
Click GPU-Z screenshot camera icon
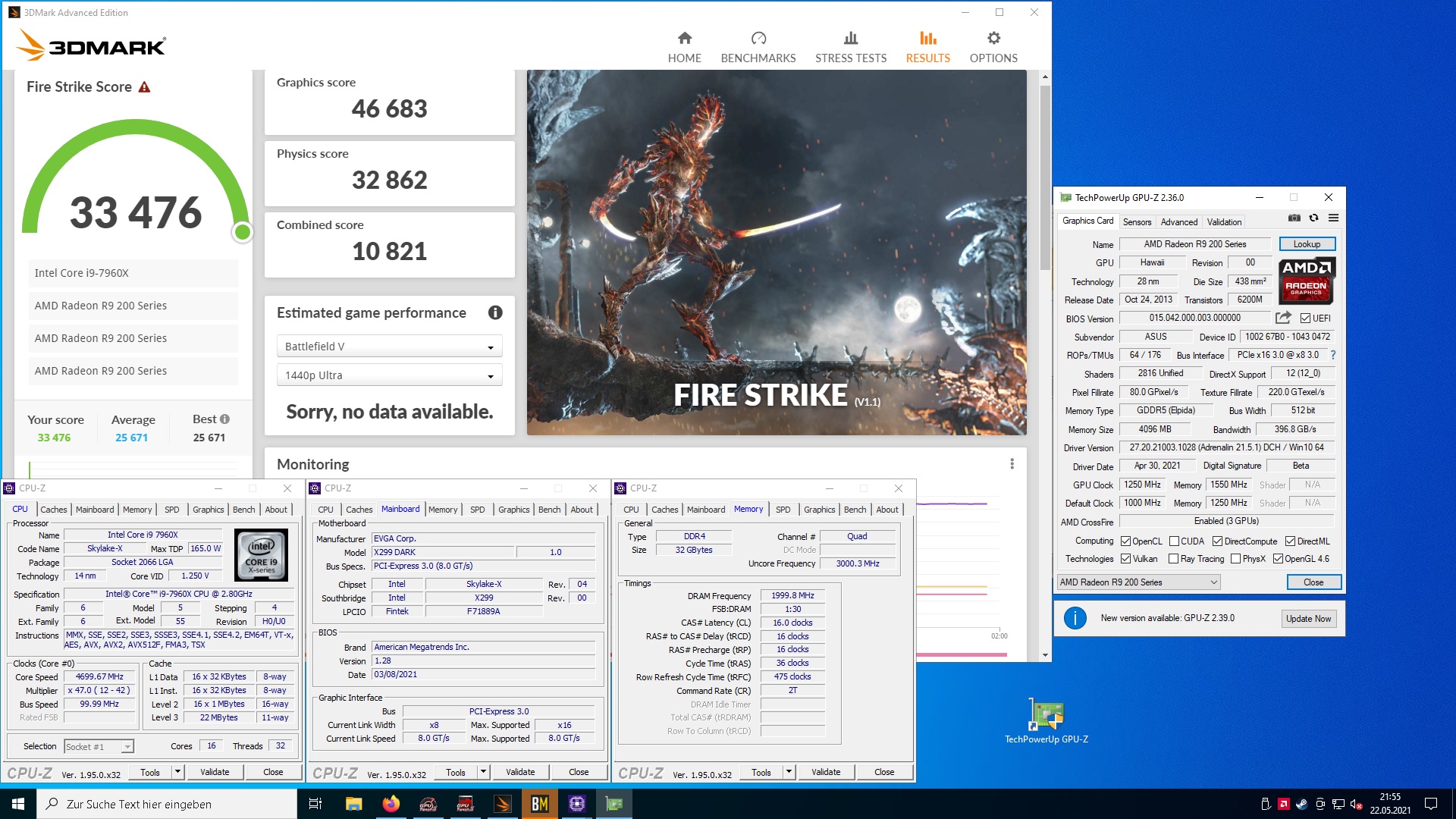[1294, 218]
